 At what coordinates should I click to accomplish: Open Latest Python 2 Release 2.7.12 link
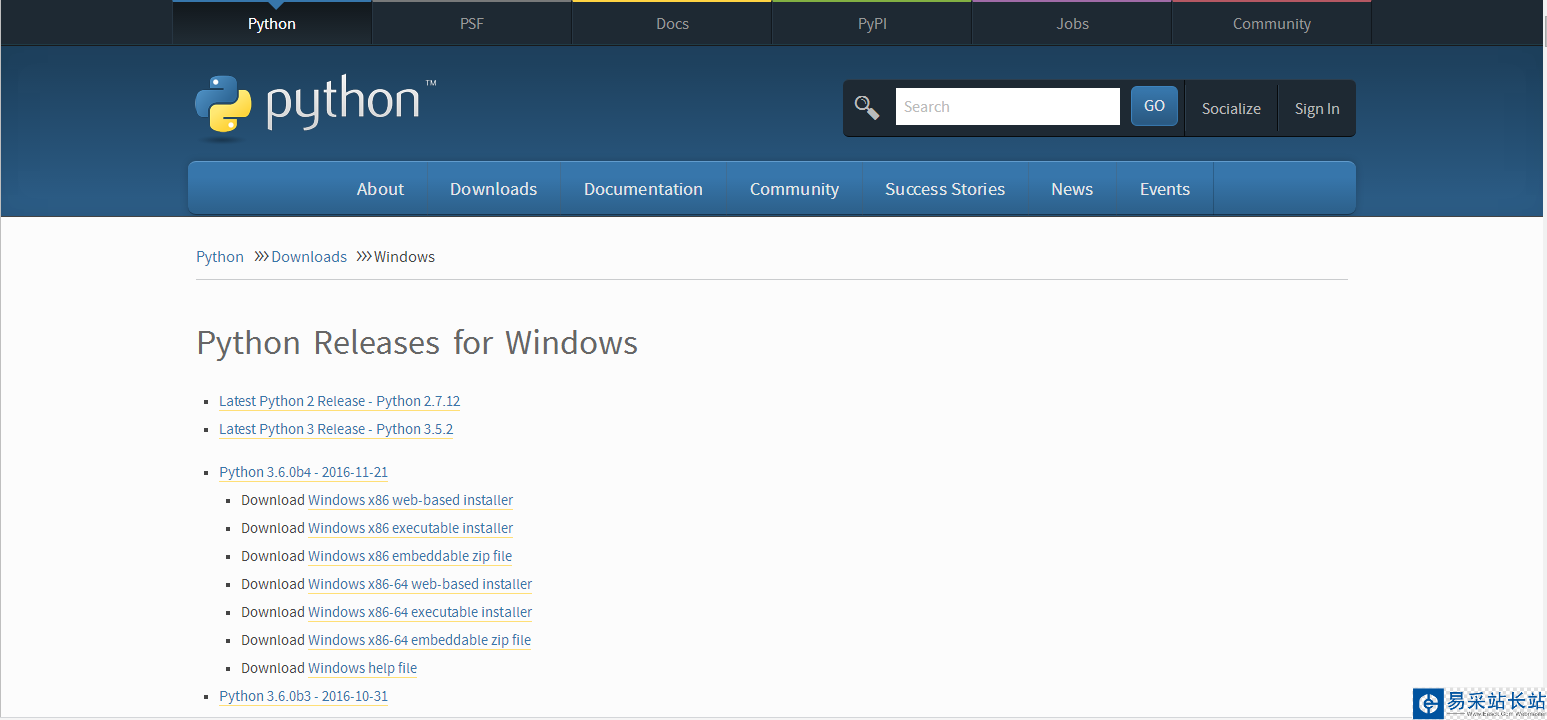pos(340,401)
